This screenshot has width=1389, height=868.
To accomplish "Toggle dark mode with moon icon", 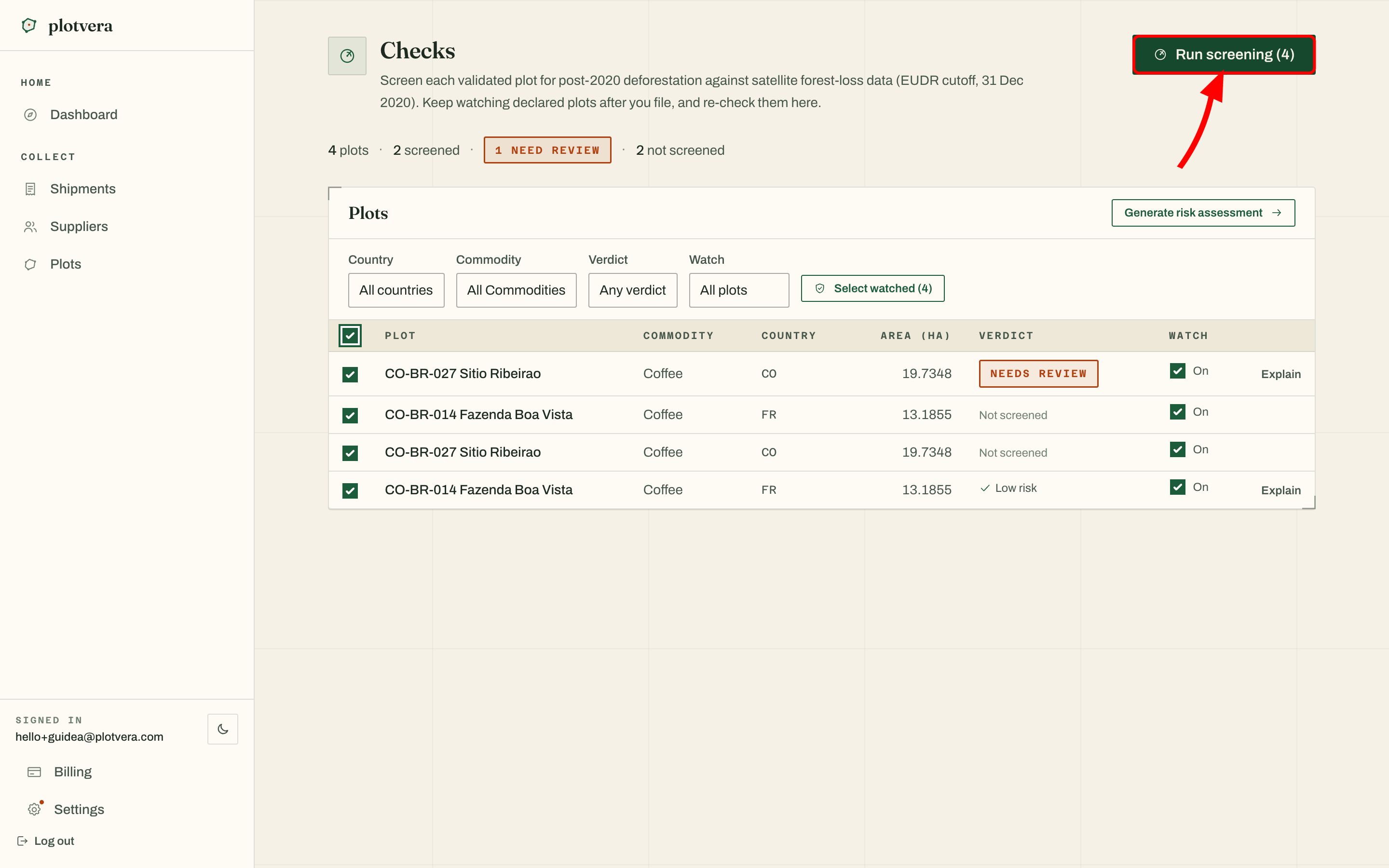I will point(223,729).
